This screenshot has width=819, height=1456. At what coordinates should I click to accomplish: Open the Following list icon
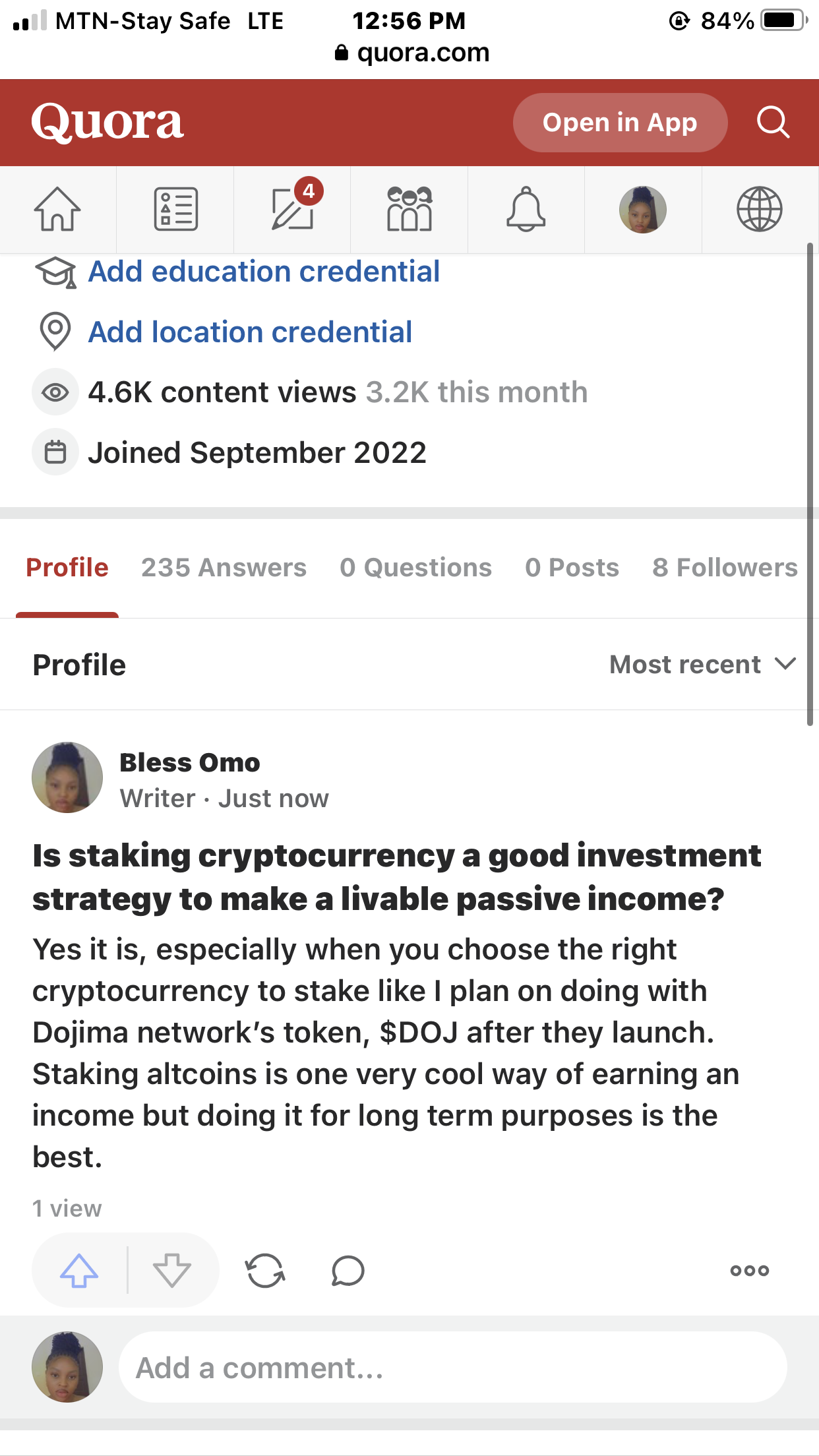[175, 210]
